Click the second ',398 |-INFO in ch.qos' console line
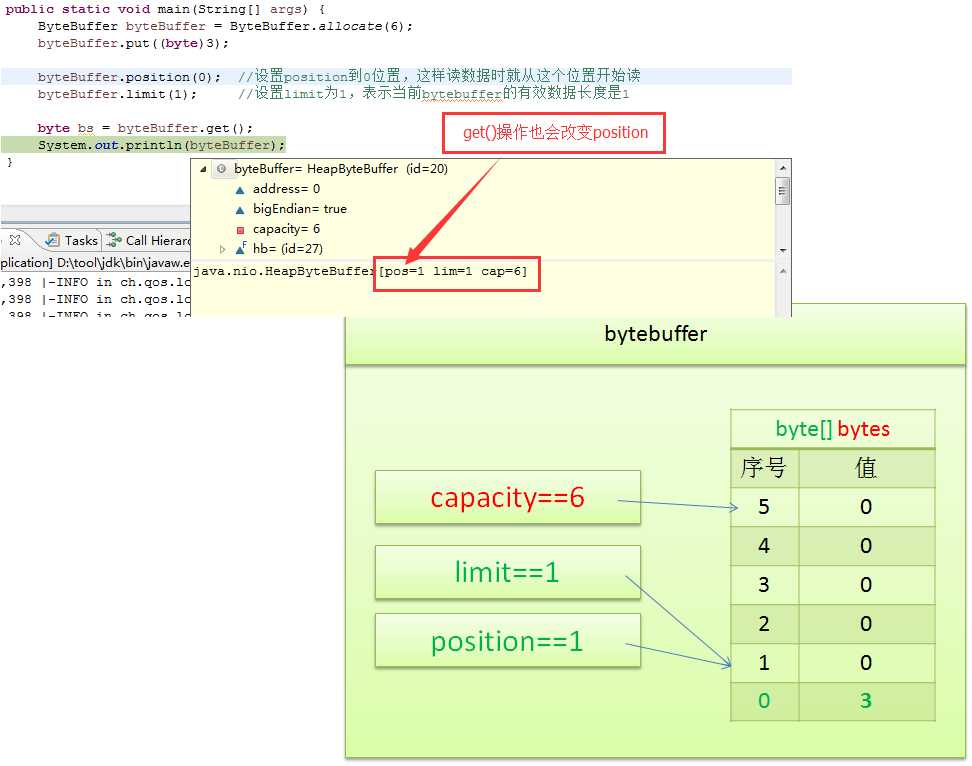Image resolution: width=972 pixels, height=766 pixels. click(95, 299)
